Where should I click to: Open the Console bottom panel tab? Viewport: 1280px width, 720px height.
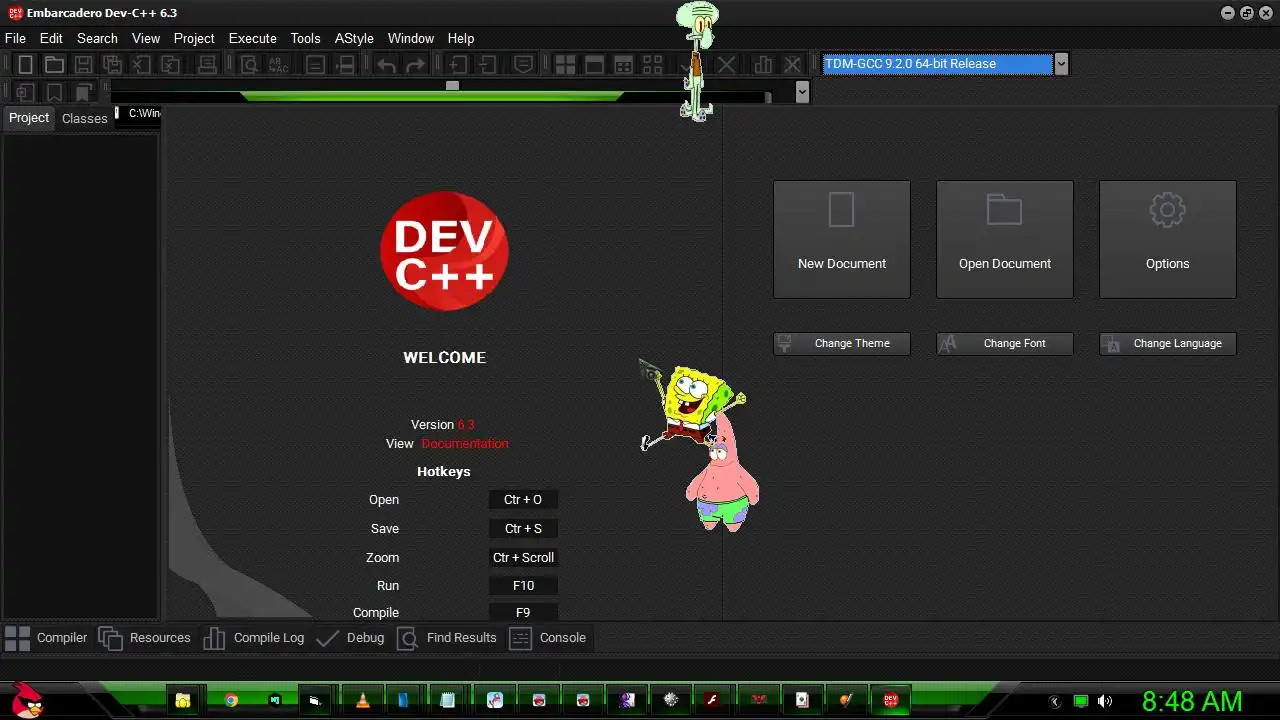tap(548, 638)
